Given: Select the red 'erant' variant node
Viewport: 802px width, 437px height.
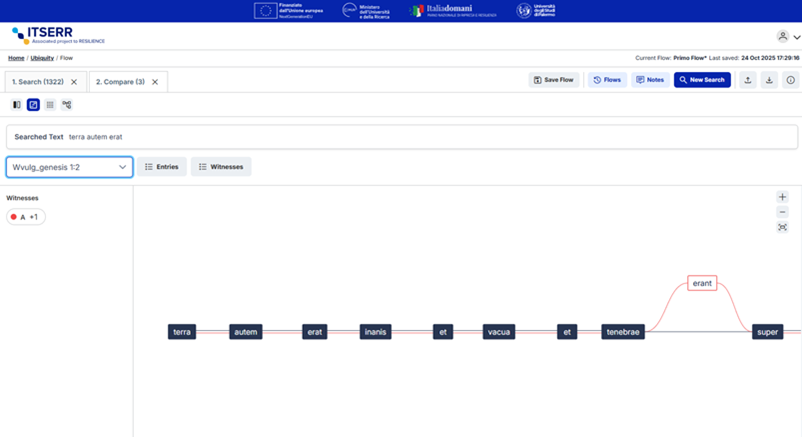Looking at the screenshot, I should (702, 283).
